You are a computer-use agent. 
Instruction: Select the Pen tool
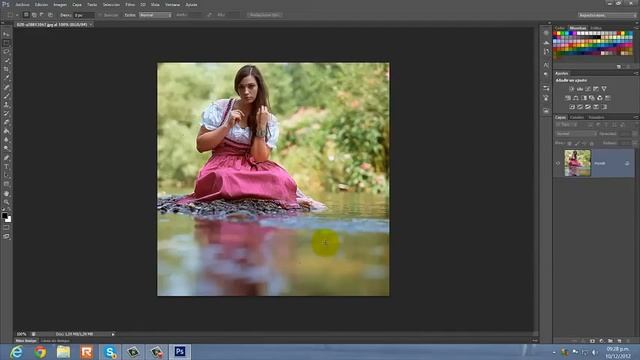click(x=6, y=158)
